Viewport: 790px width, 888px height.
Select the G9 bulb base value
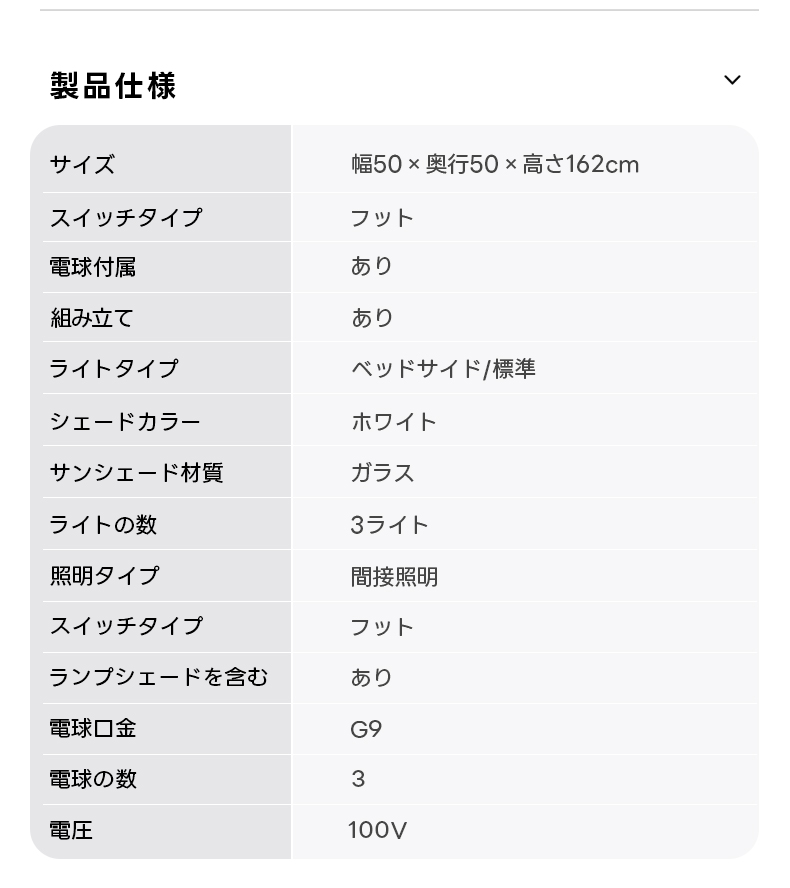tap(366, 729)
